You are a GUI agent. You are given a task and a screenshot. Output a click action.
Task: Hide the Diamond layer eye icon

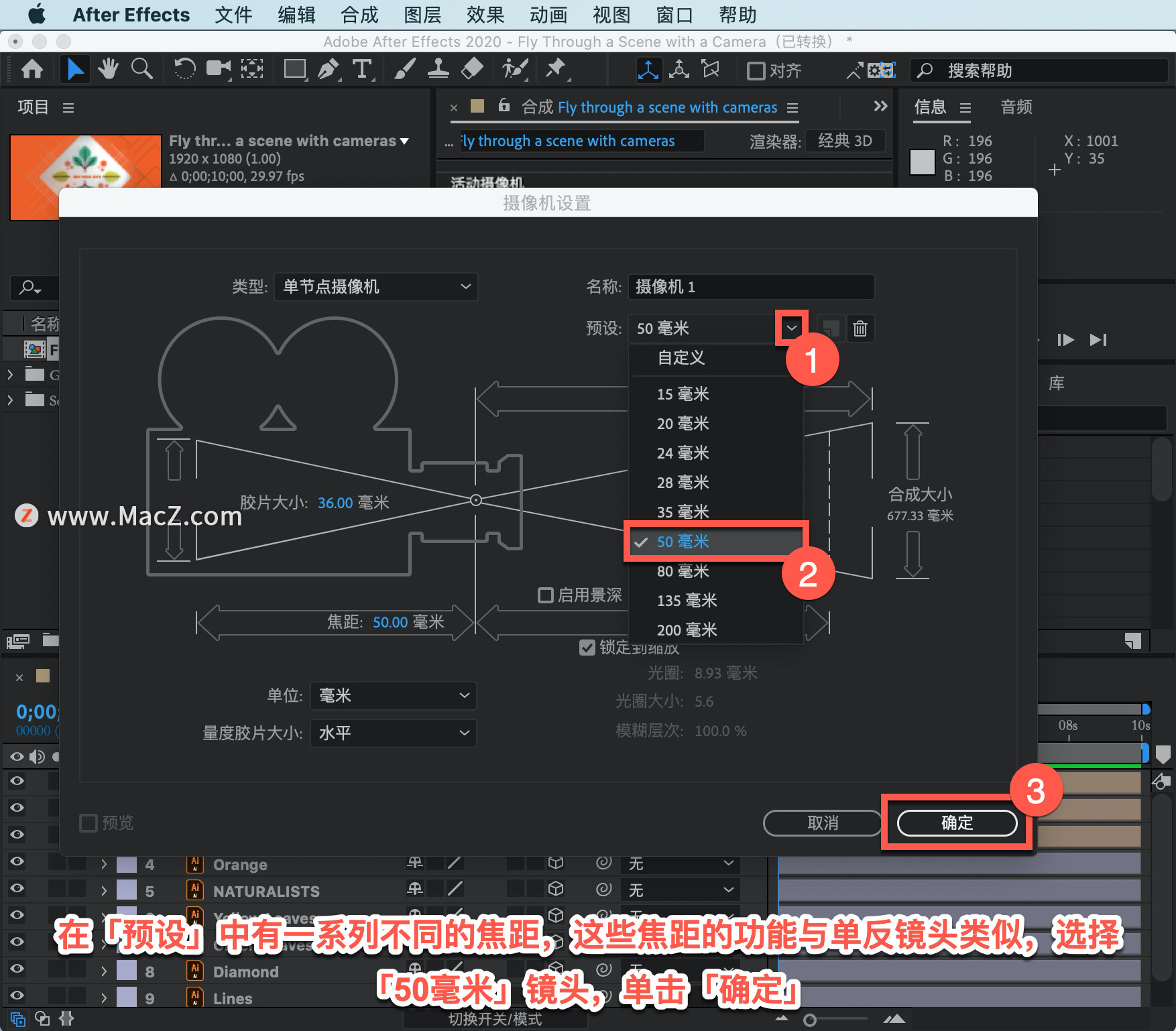click(x=17, y=969)
